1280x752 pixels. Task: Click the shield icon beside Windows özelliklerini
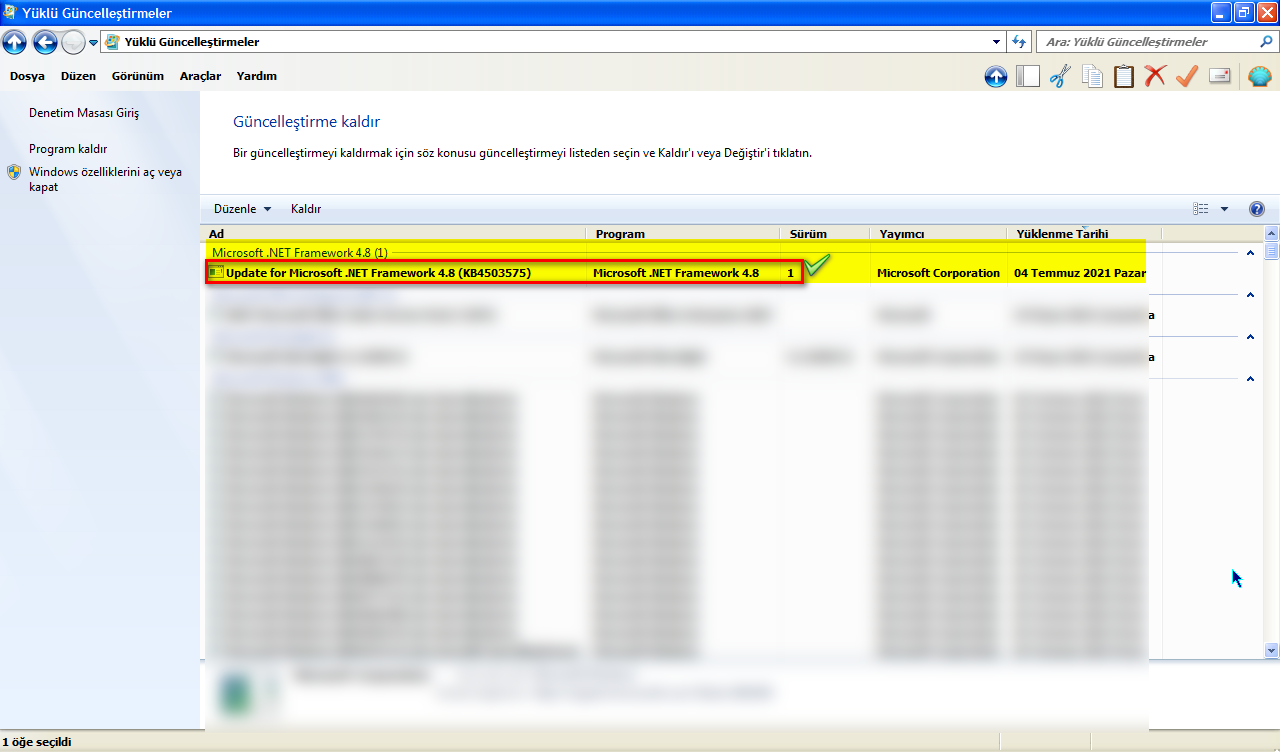15,172
